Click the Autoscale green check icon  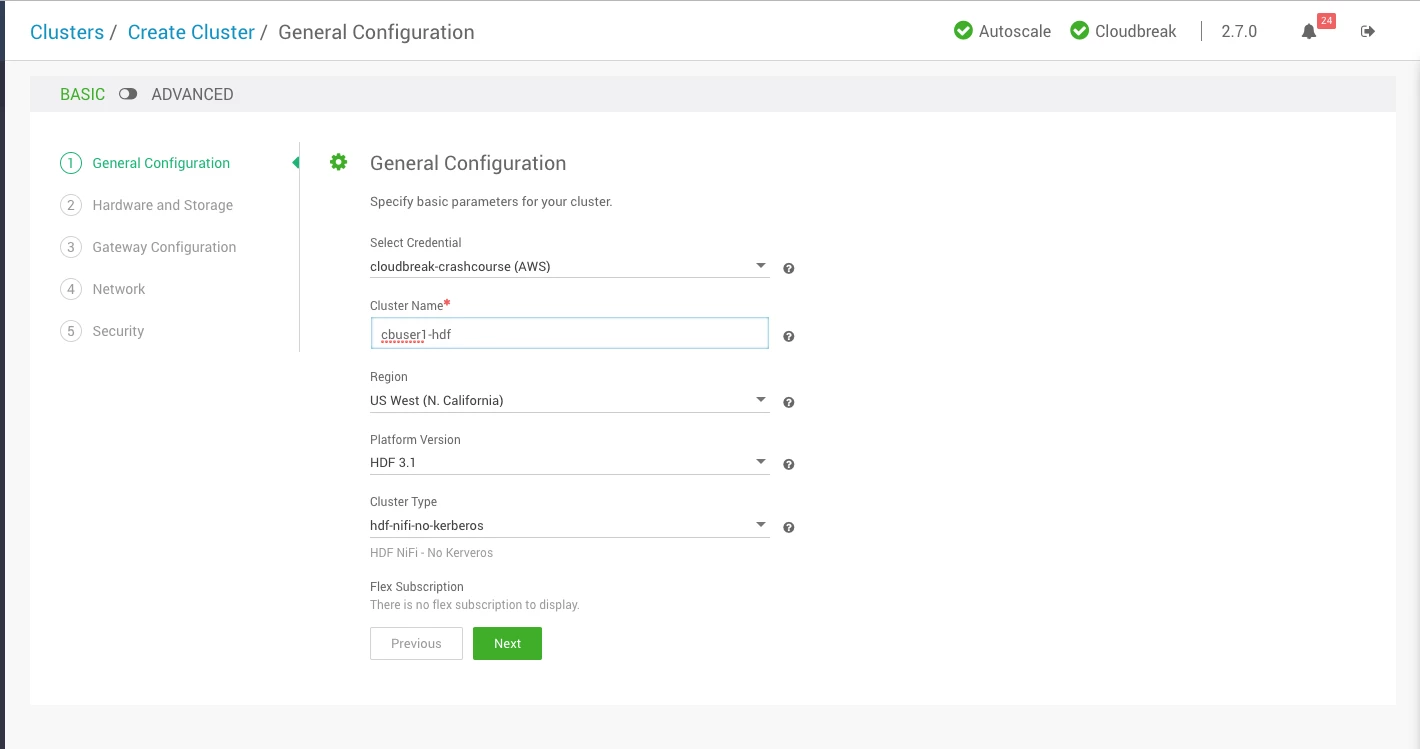963,31
